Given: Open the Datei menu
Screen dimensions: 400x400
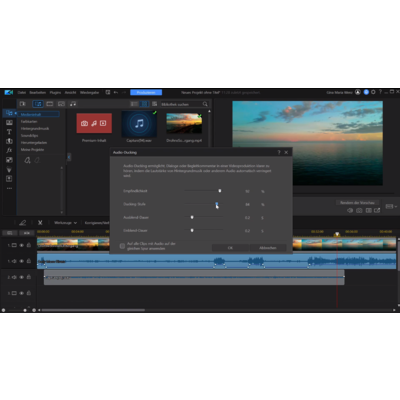Looking at the screenshot, I should [22, 92].
